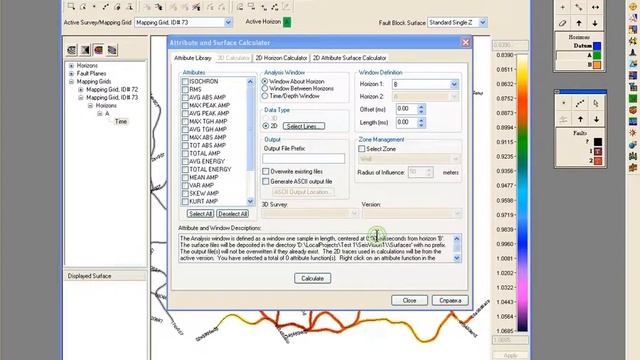Click the up arrow in Horizons palette

(x=578, y=23)
